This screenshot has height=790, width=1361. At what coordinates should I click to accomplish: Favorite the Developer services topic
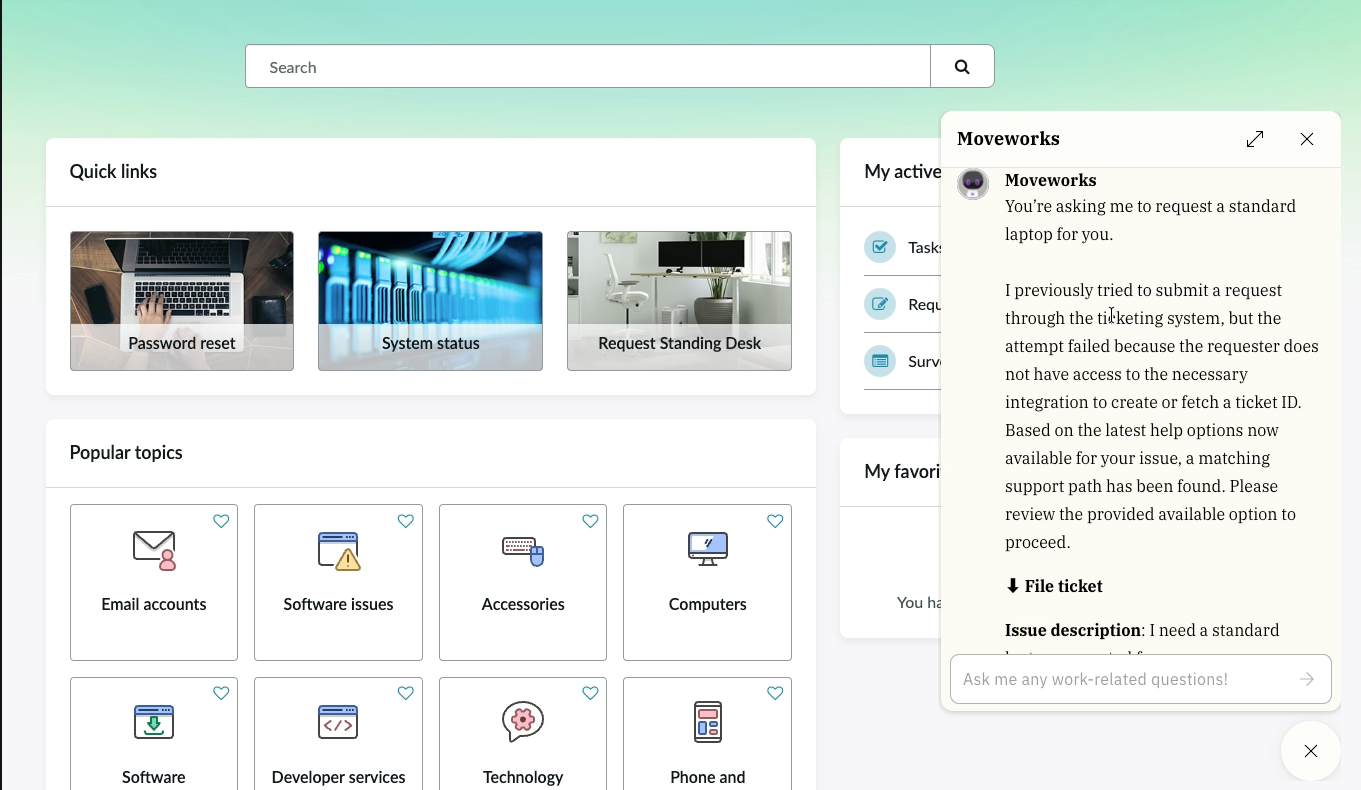[x=406, y=693]
